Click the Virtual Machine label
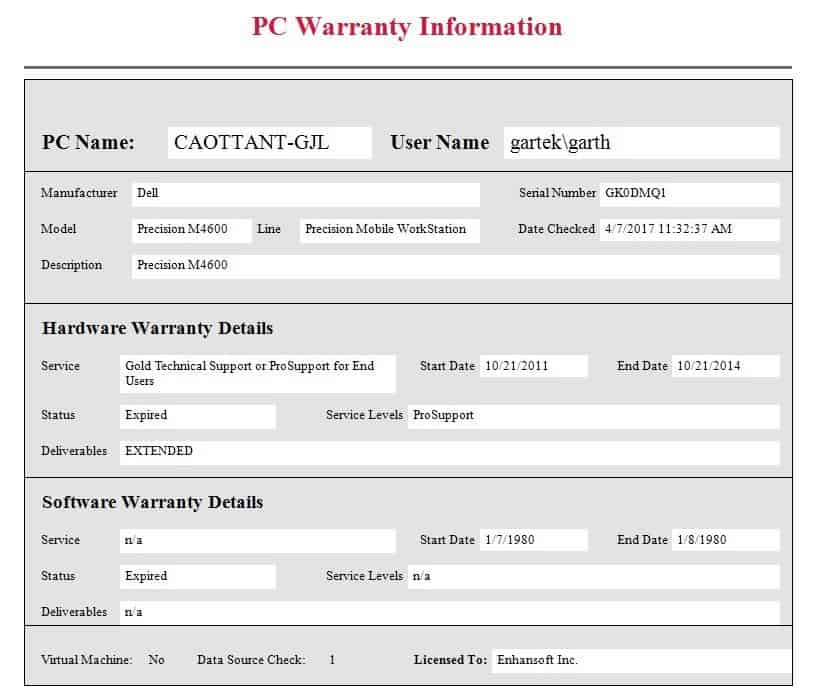The height and width of the screenshot is (696, 816). click(x=86, y=660)
